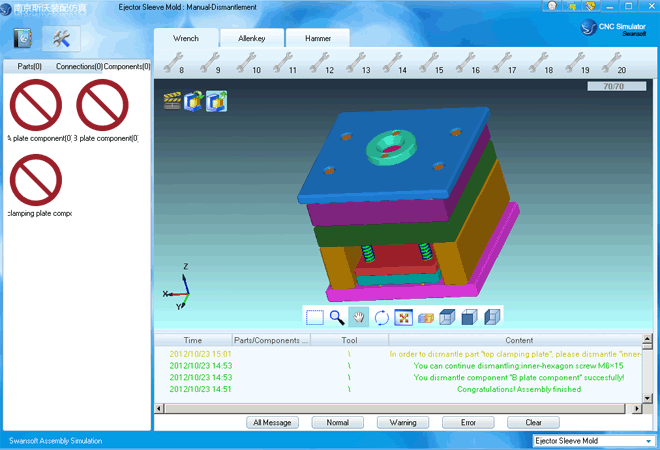The image size is (660, 450).
Task: Click the All Message filter button
Action: click(x=271, y=422)
